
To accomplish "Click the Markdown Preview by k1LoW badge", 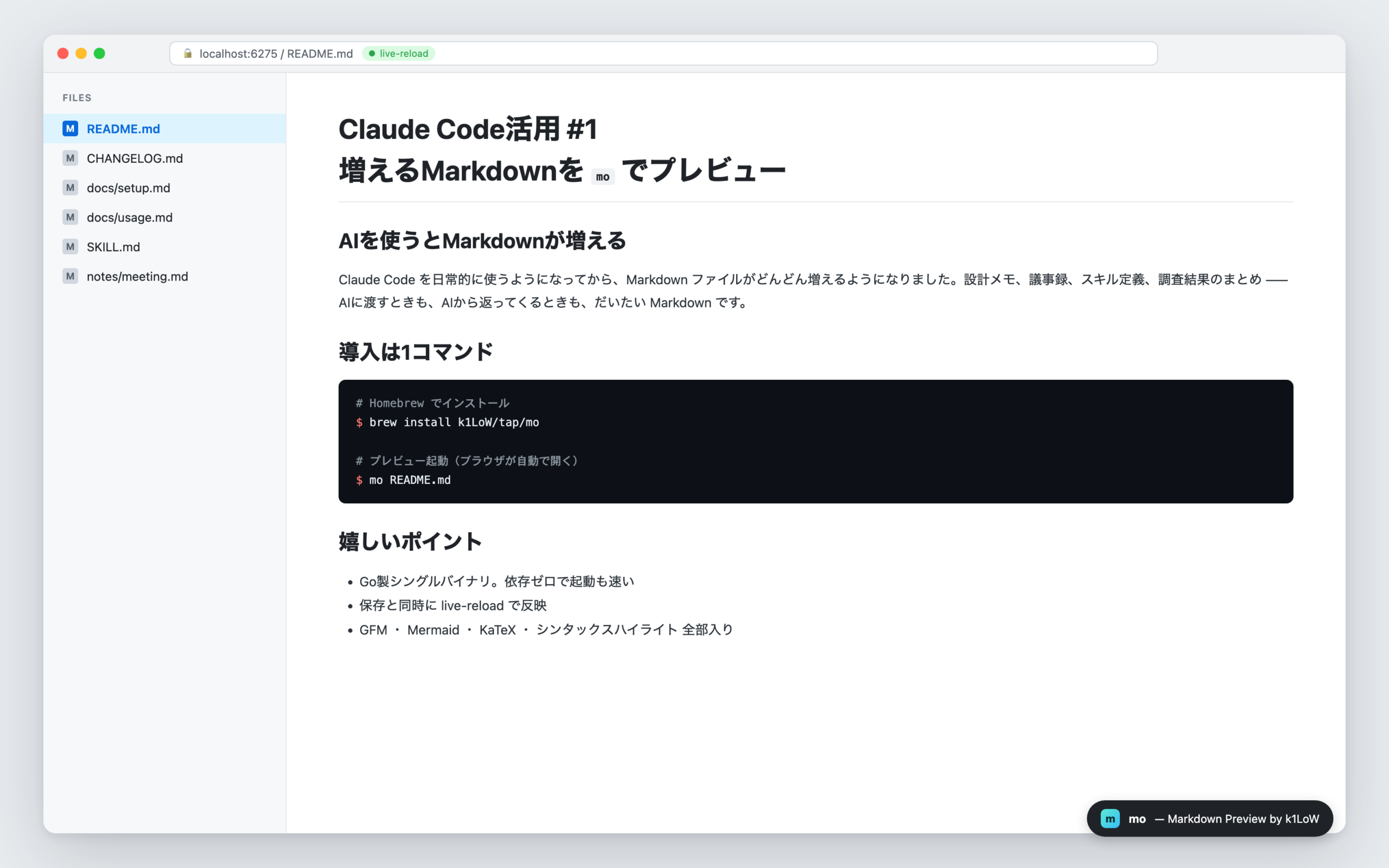I will [x=1209, y=819].
